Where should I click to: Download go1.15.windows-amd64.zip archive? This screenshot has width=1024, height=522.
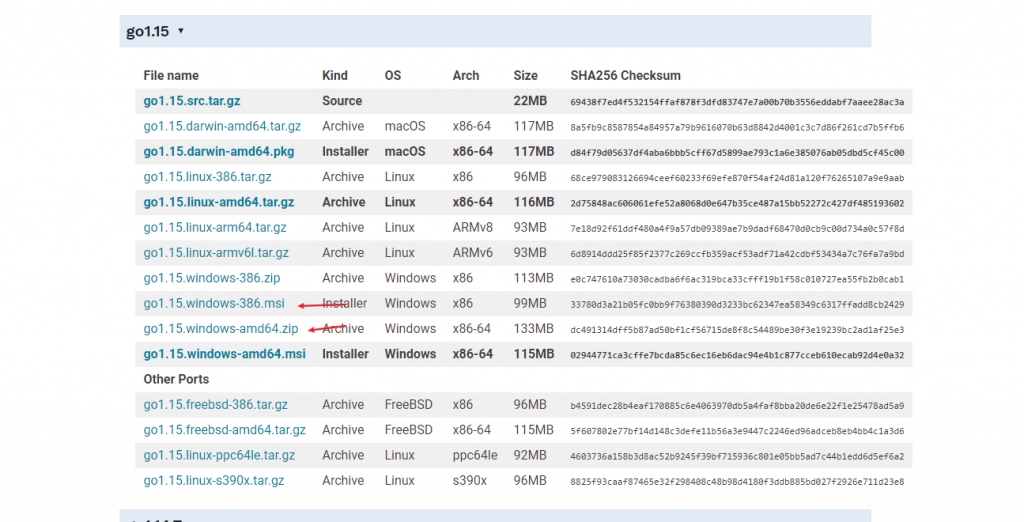(221, 329)
